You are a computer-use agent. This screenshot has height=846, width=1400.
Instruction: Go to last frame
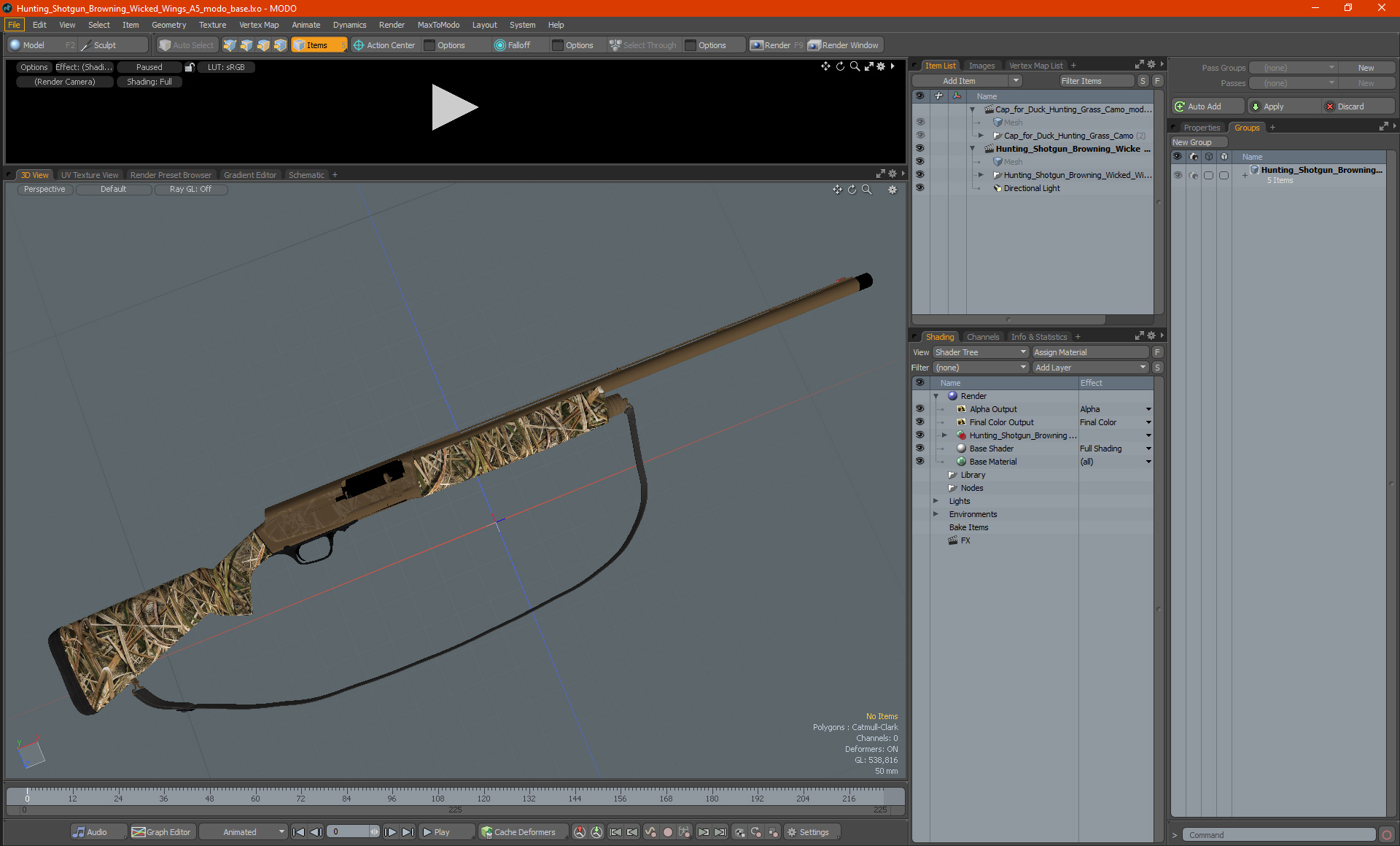408,832
